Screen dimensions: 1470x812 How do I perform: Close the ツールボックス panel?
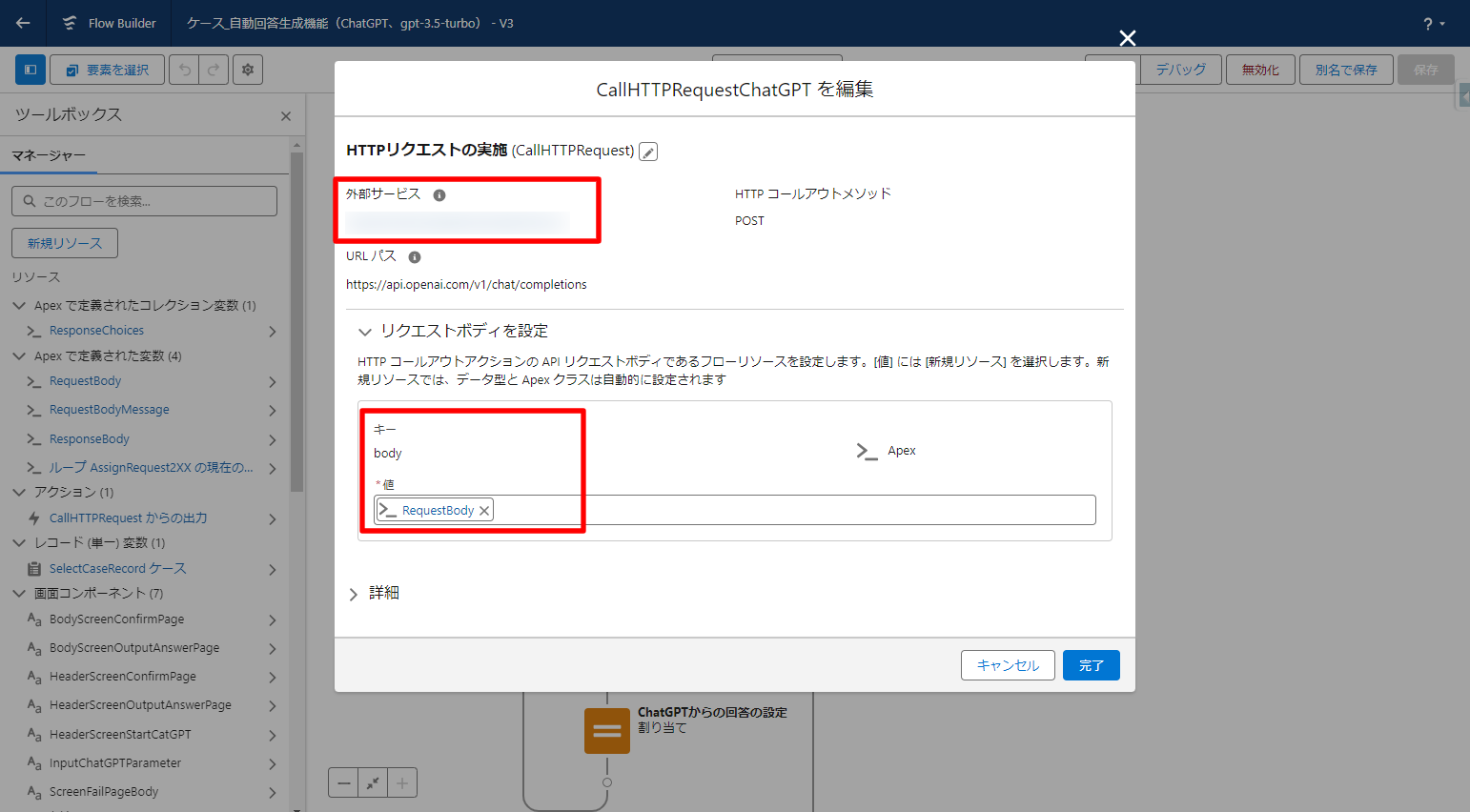[x=285, y=116]
